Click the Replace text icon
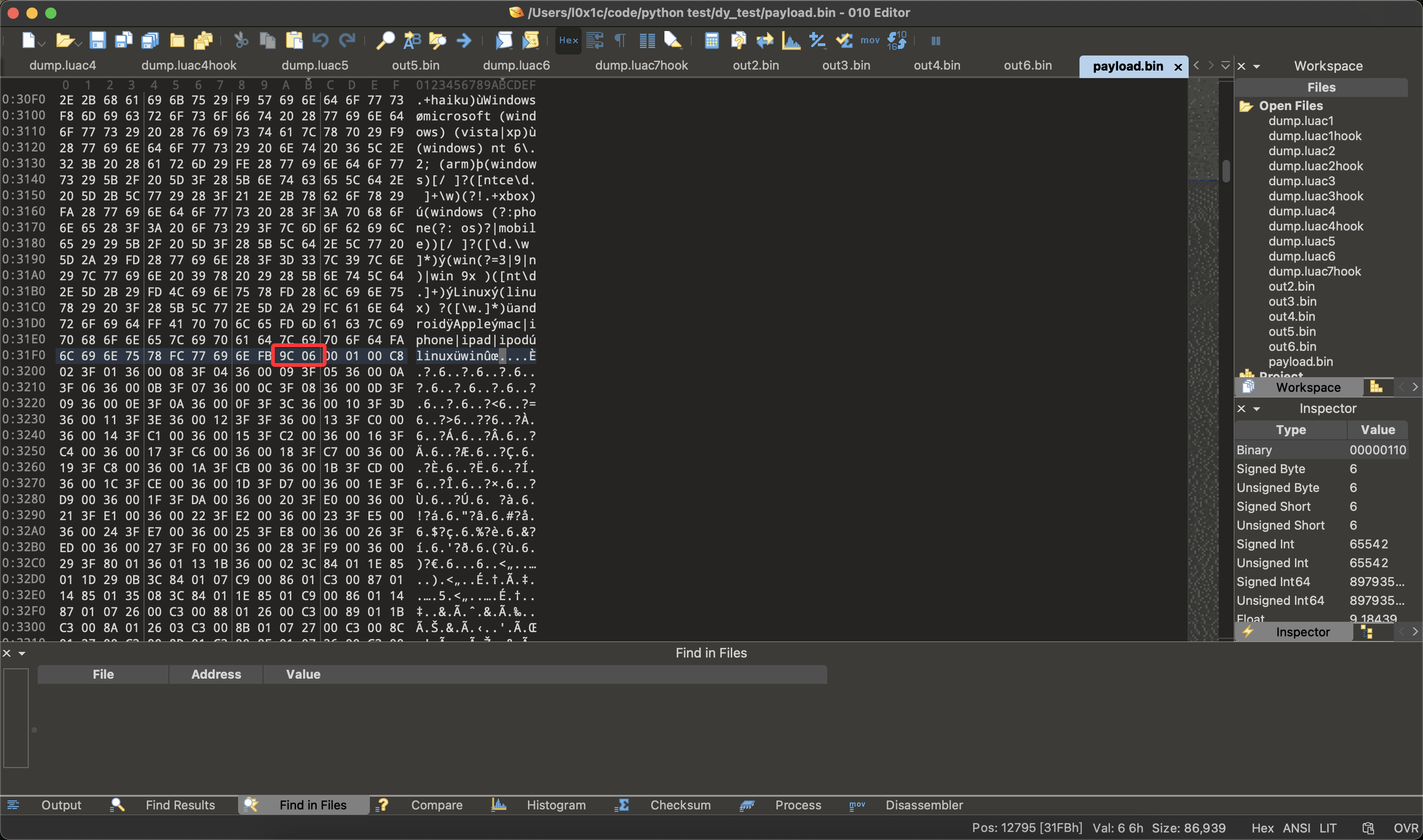 tap(412, 40)
